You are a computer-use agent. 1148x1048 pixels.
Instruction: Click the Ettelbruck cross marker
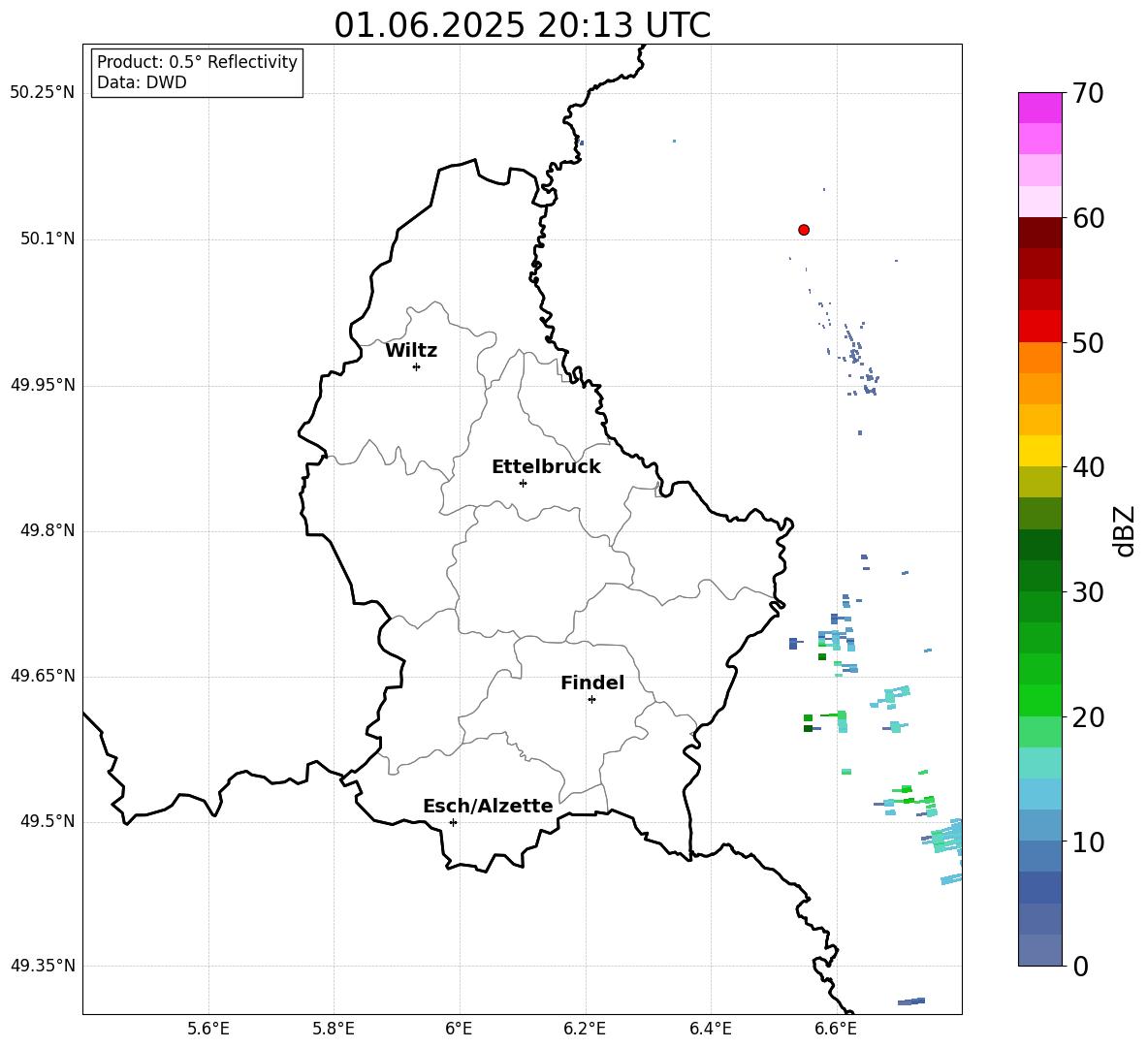tap(523, 483)
